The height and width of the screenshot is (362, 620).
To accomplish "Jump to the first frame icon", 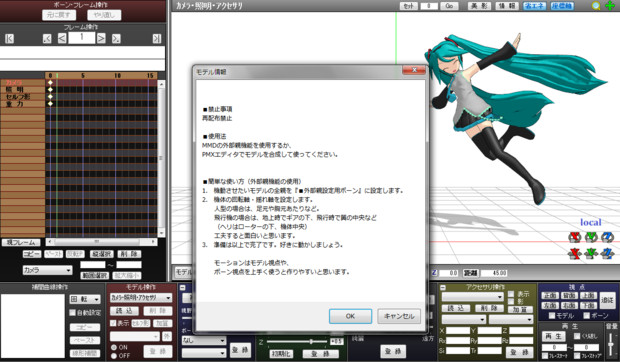I will click(9, 38).
